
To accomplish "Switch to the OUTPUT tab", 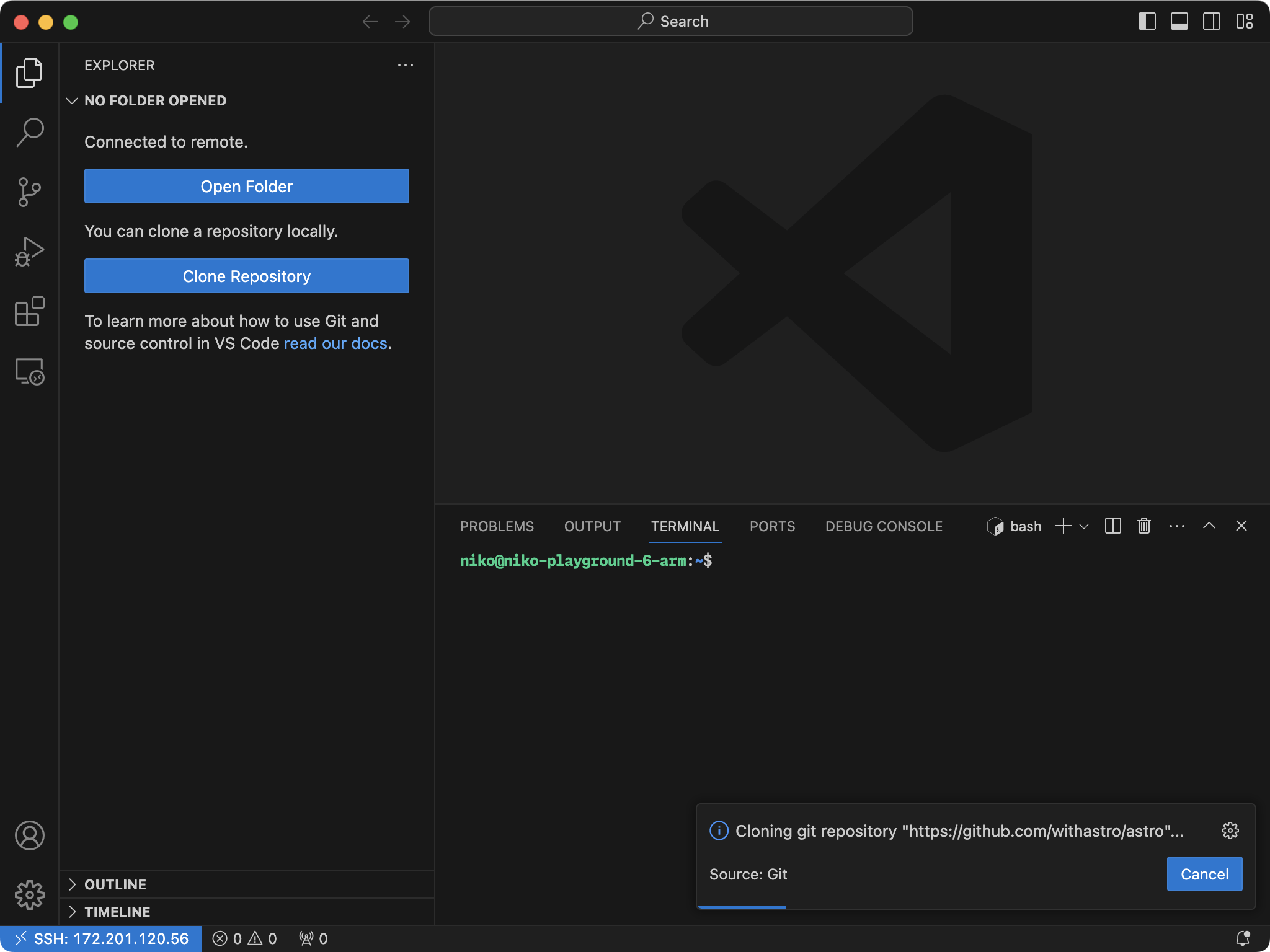I will coord(592,526).
